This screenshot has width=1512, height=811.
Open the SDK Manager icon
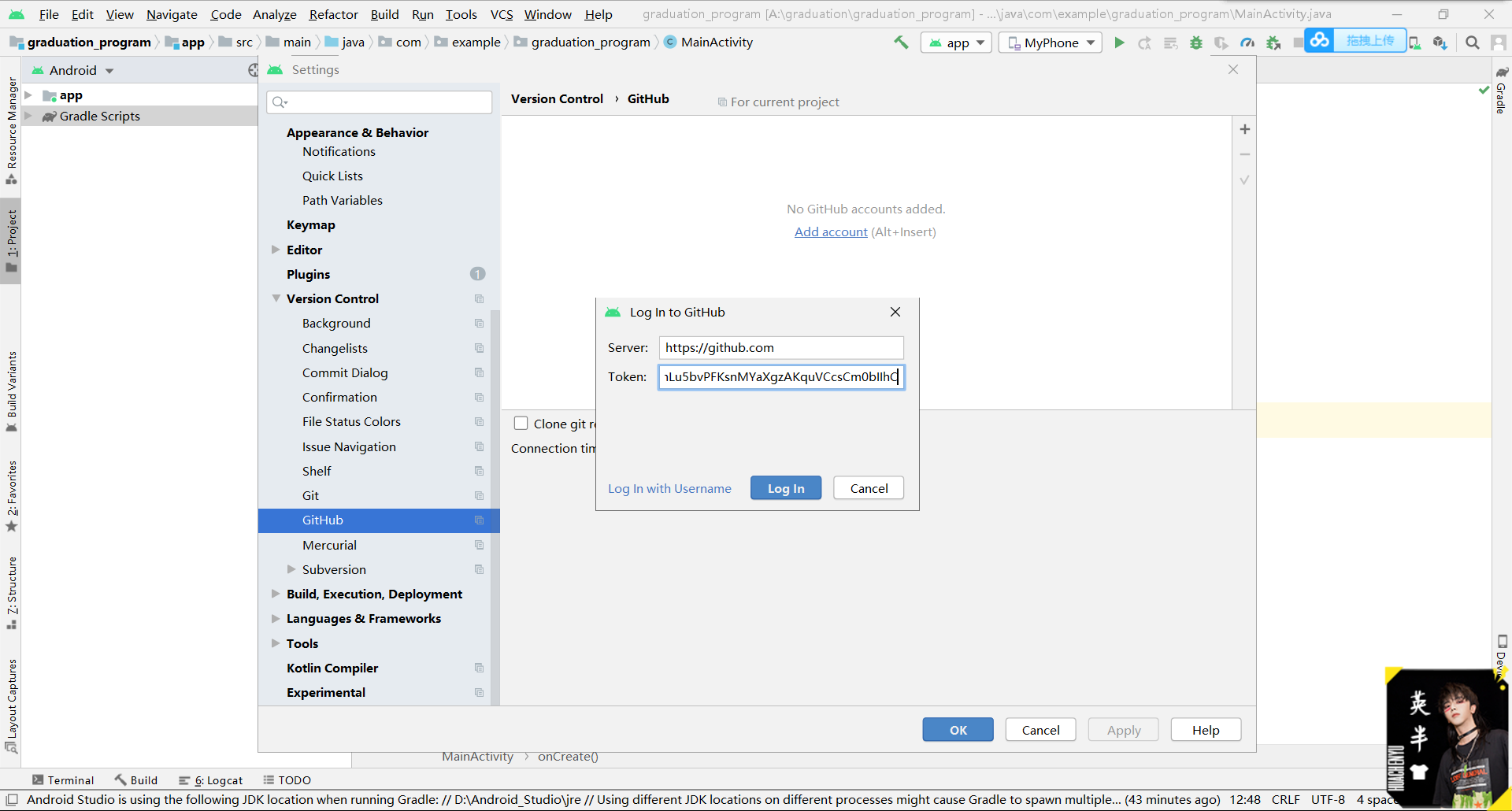1440,43
